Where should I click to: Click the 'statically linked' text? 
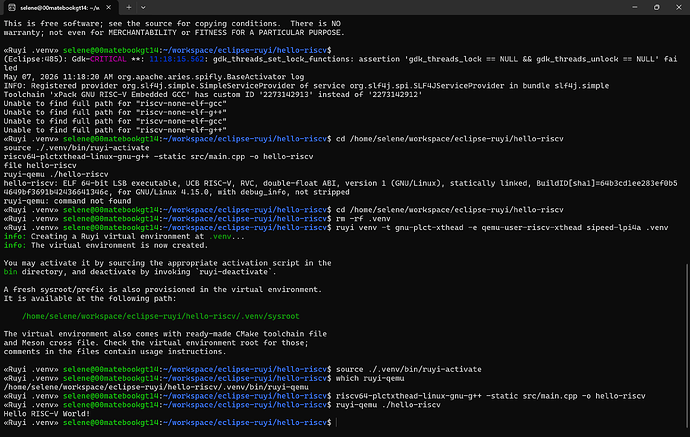489,183
